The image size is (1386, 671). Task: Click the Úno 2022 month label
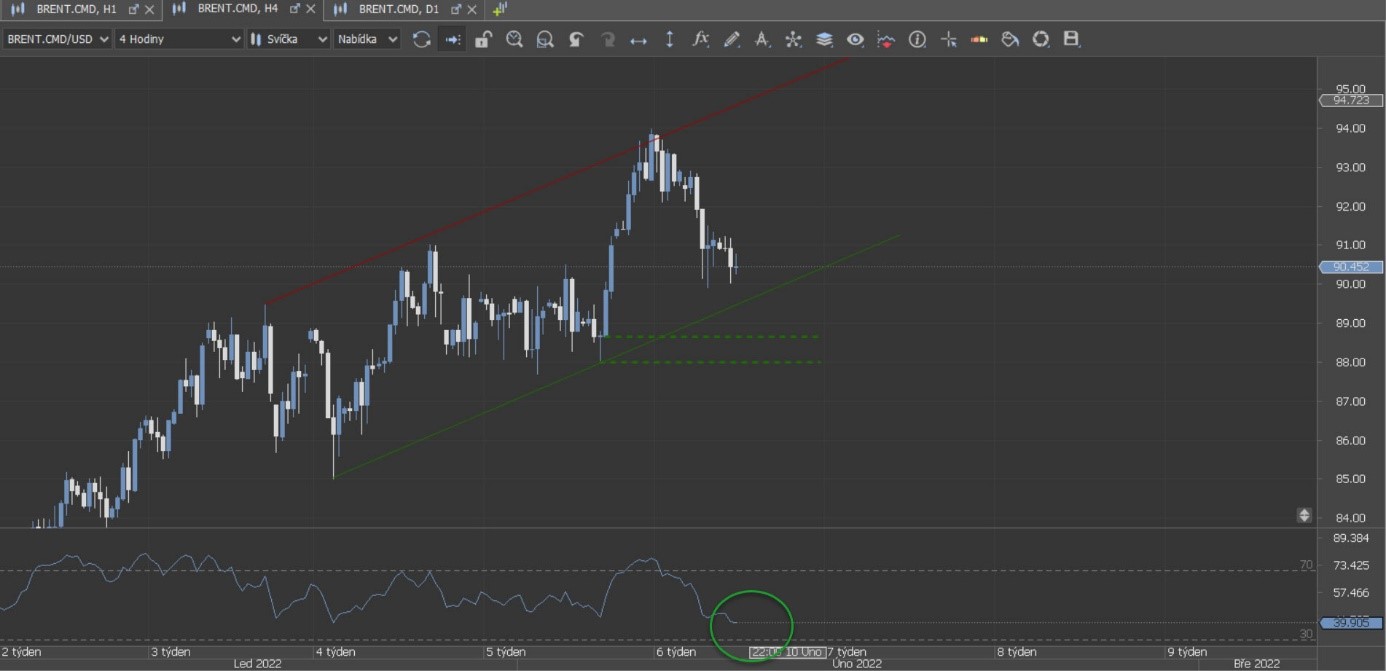click(x=856, y=663)
